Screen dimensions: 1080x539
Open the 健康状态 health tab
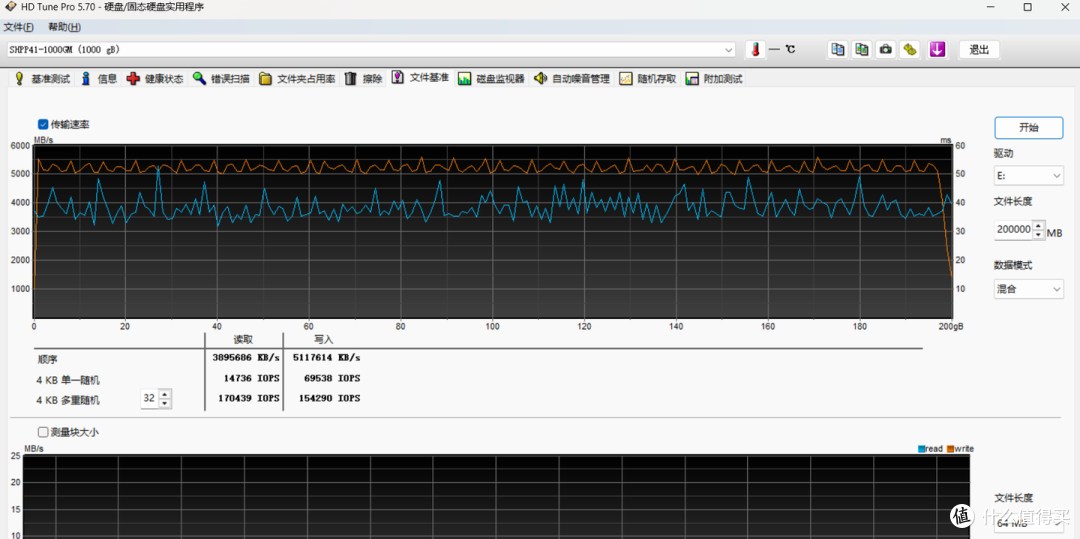point(156,78)
